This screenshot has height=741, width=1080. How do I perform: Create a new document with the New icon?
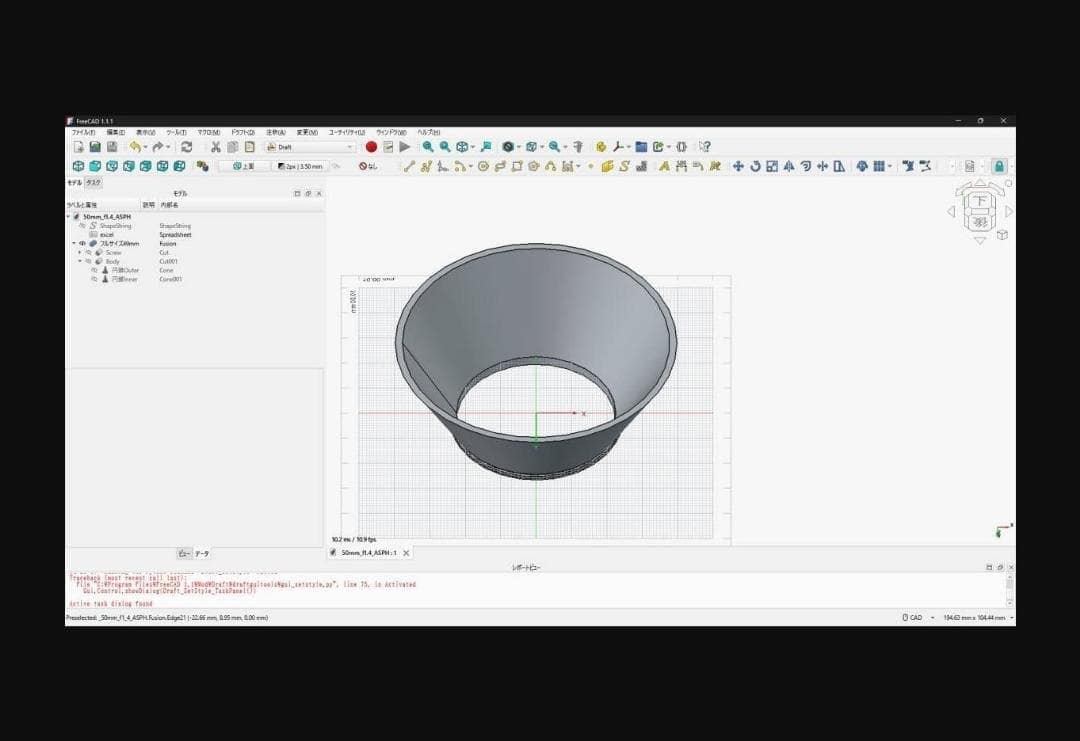(x=79, y=147)
